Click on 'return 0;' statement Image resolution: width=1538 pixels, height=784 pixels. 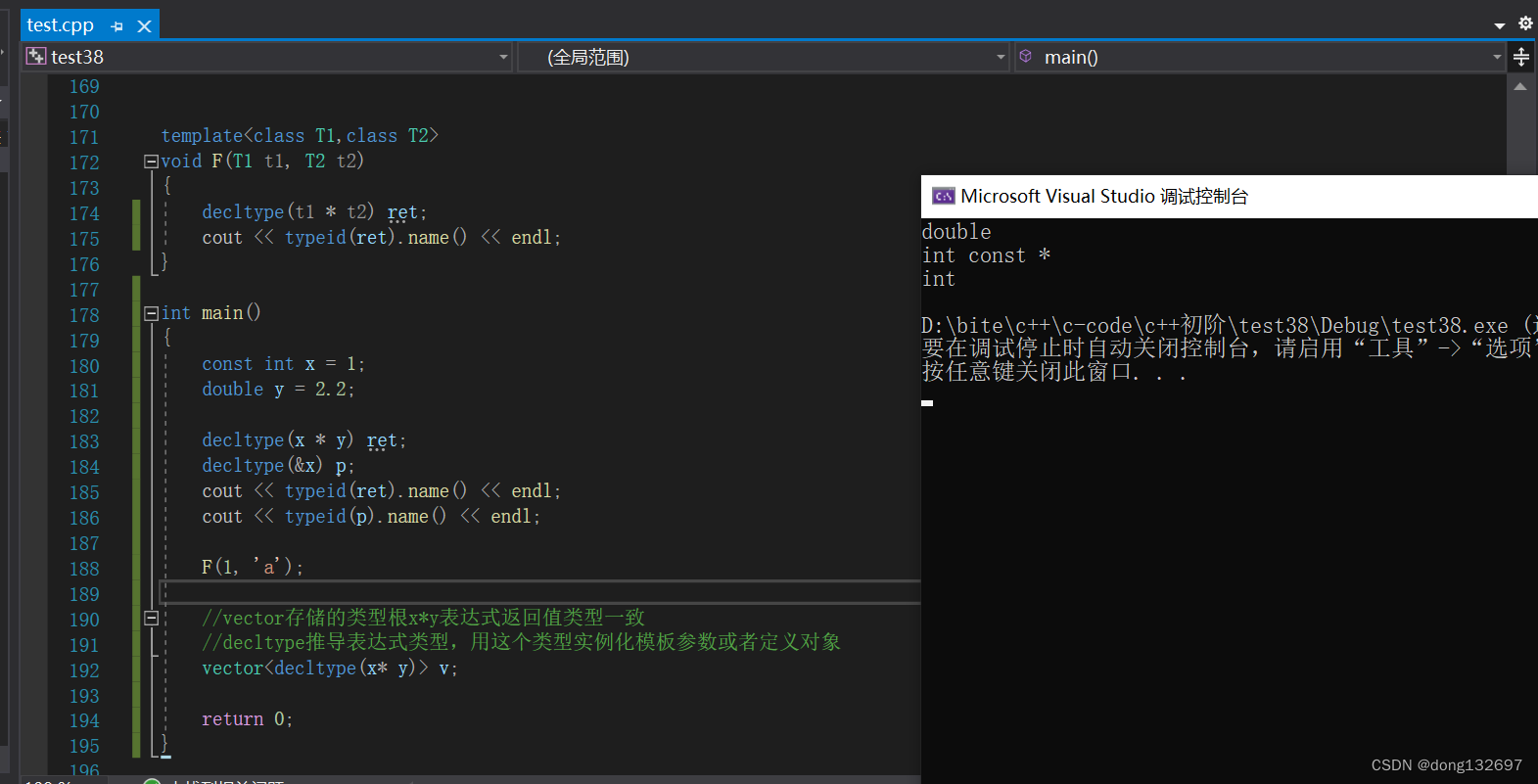pyautogui.click(x=247, y=719)
